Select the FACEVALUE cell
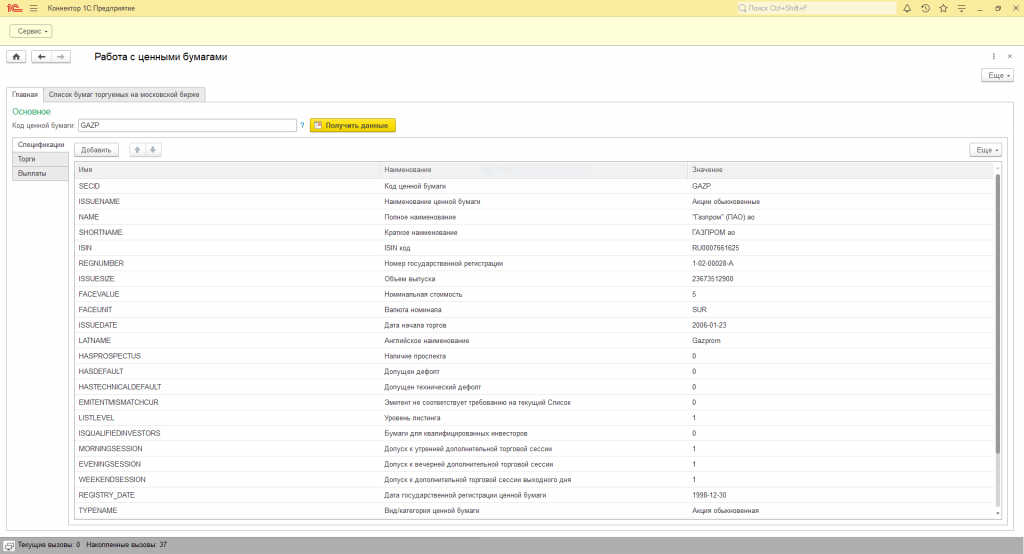 tap(227, 294)
